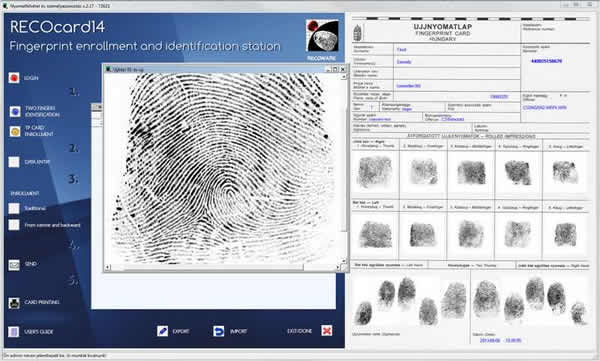Select the TP Card Enrollment icon
The width and height of the screenshot is (600, 361).
(x=15, y=131)
